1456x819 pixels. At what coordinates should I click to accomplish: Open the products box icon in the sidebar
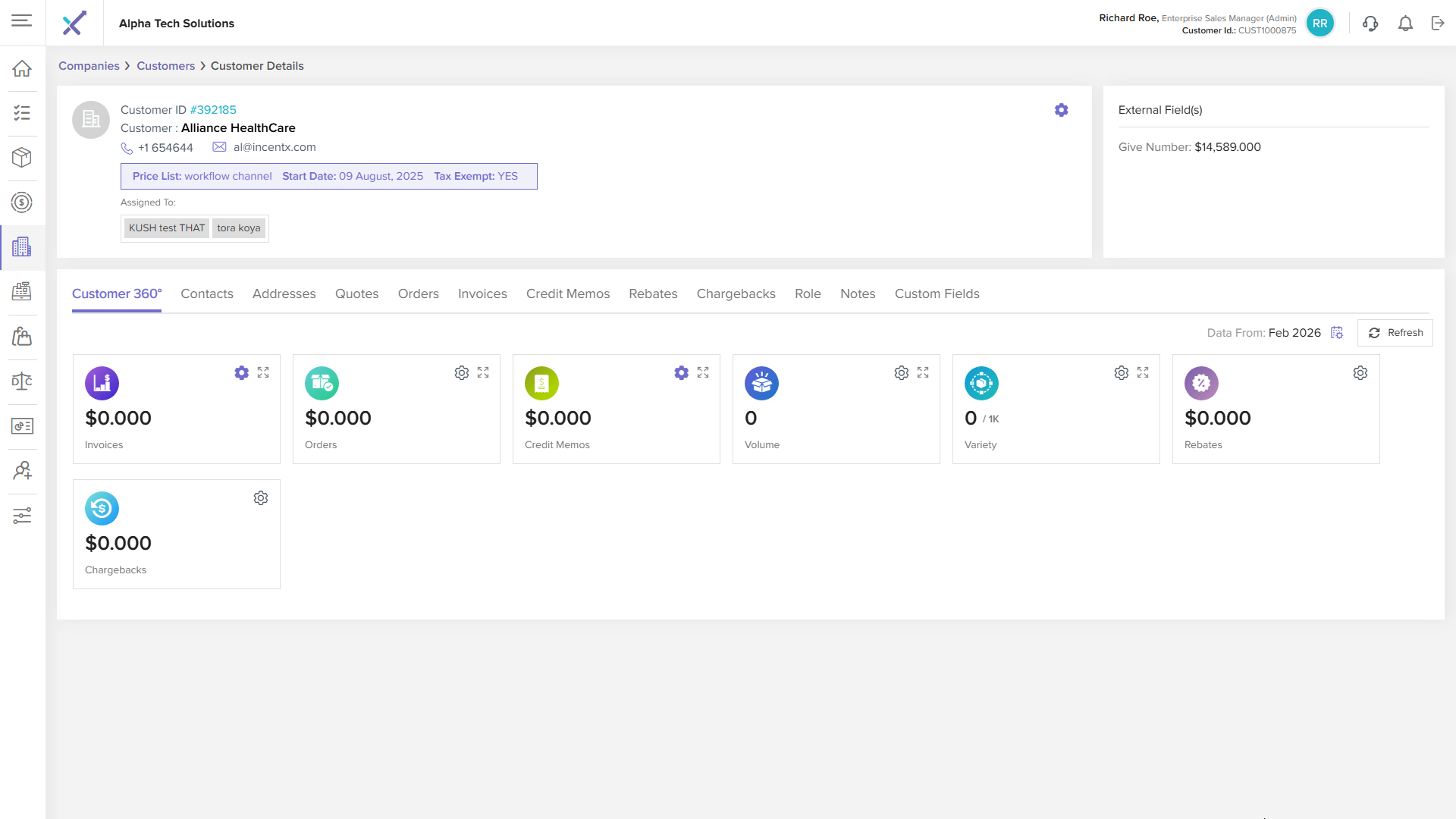[22, 157]
